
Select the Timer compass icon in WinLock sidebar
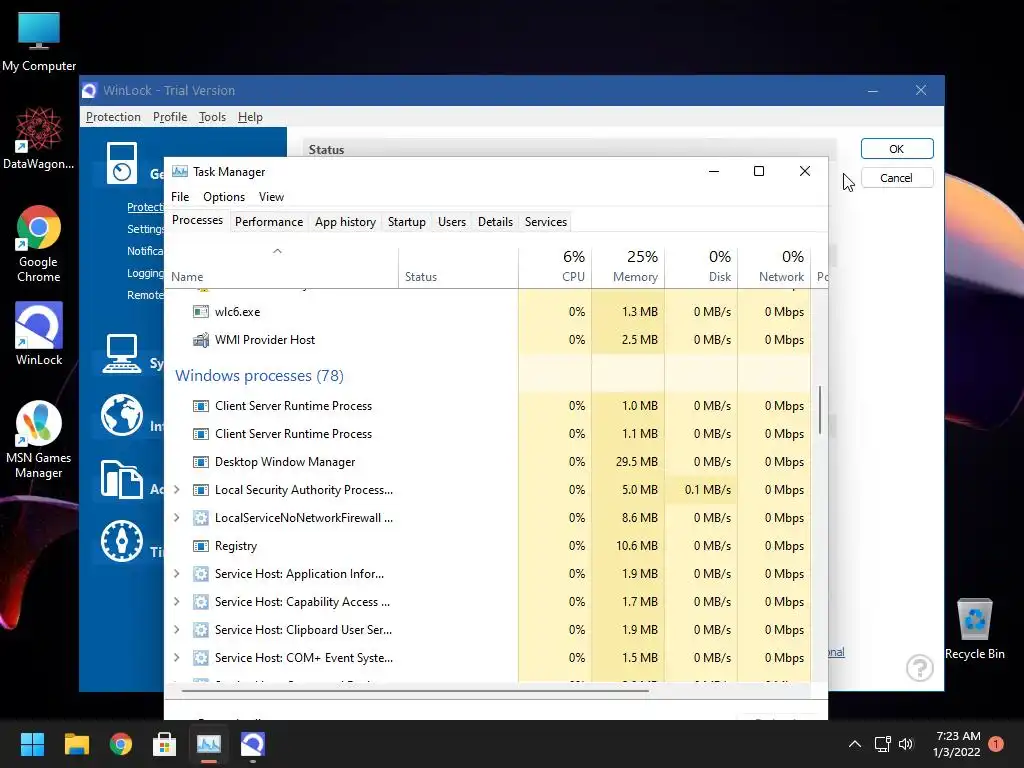coord(122,541)
